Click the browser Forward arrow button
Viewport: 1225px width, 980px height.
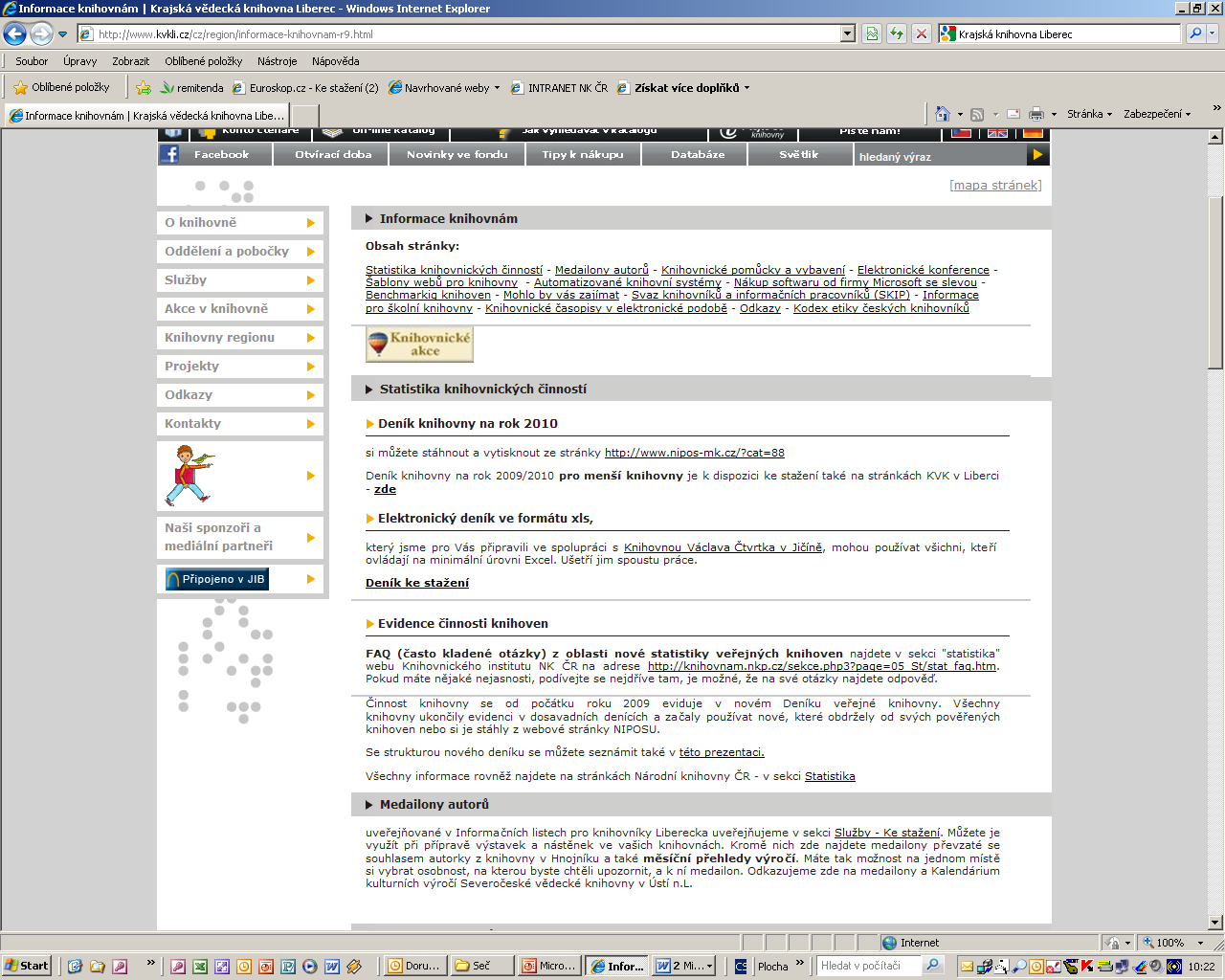pyautogui.click(x=41, y=33)
